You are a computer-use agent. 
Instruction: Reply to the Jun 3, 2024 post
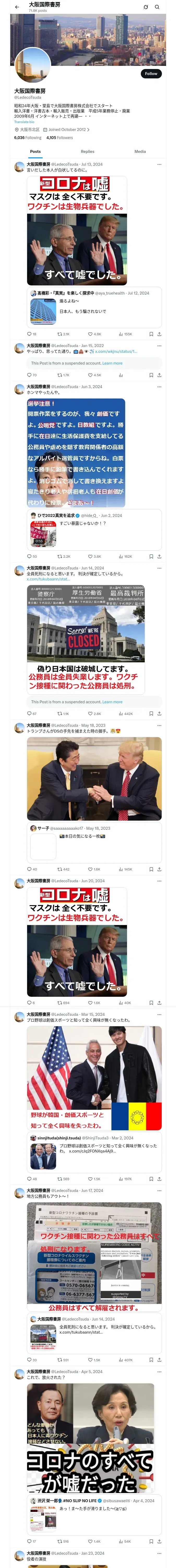pyautogui.click(x=32, y=556)
